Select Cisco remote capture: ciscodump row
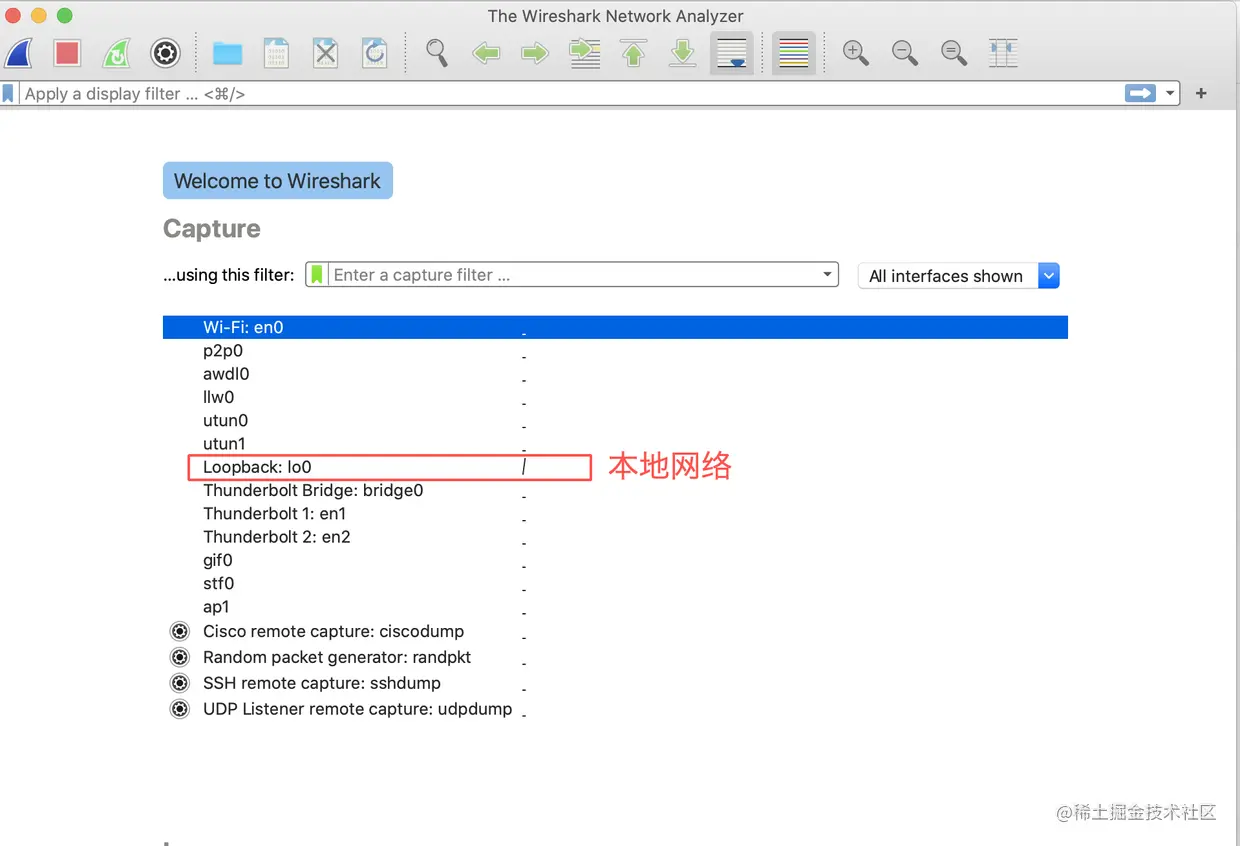The width and height of the screenshot is (1240, 846). (615, 631)
